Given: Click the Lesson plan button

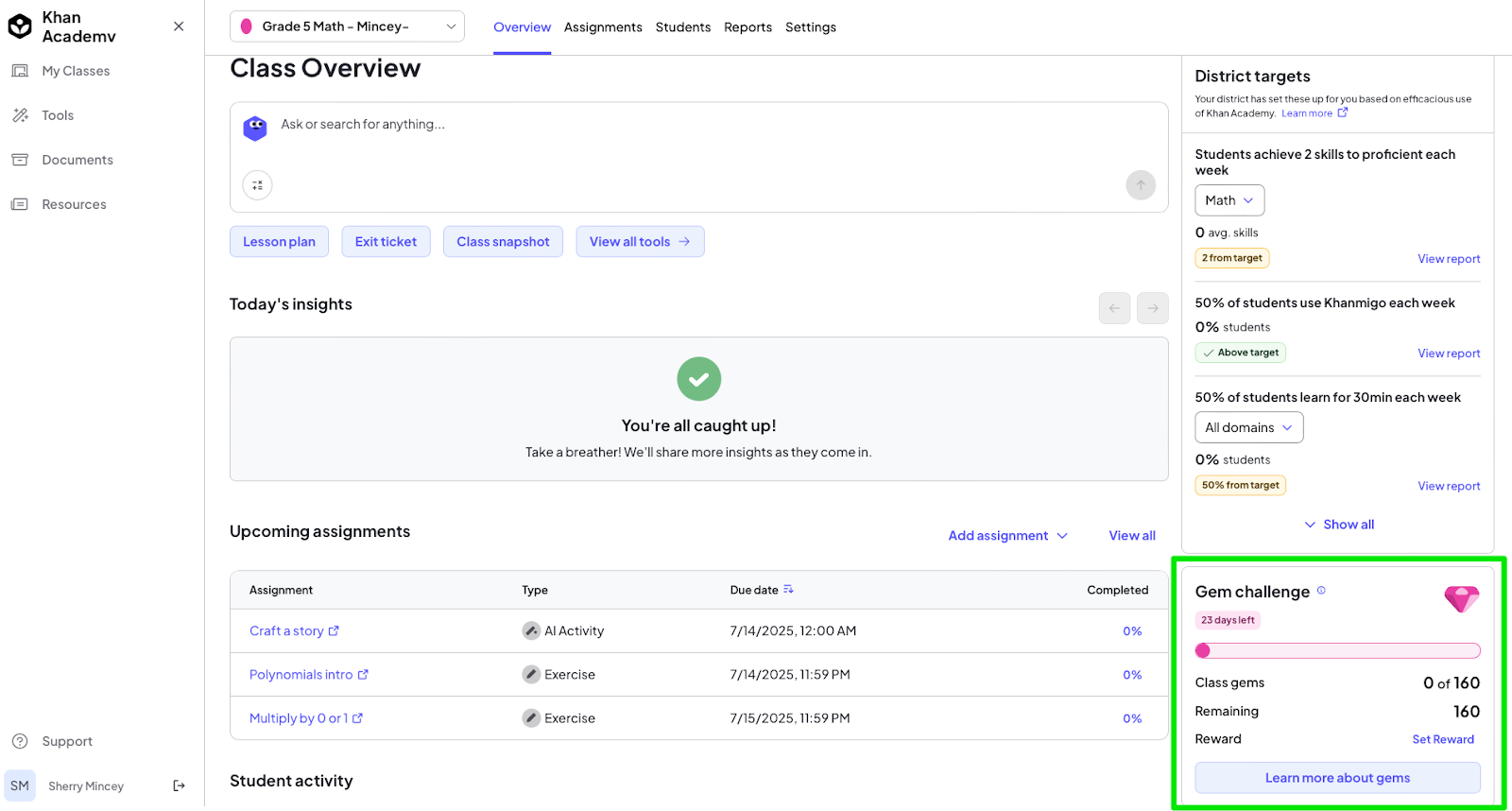Looking at the screenshot, I should click(x=279, y=242).
